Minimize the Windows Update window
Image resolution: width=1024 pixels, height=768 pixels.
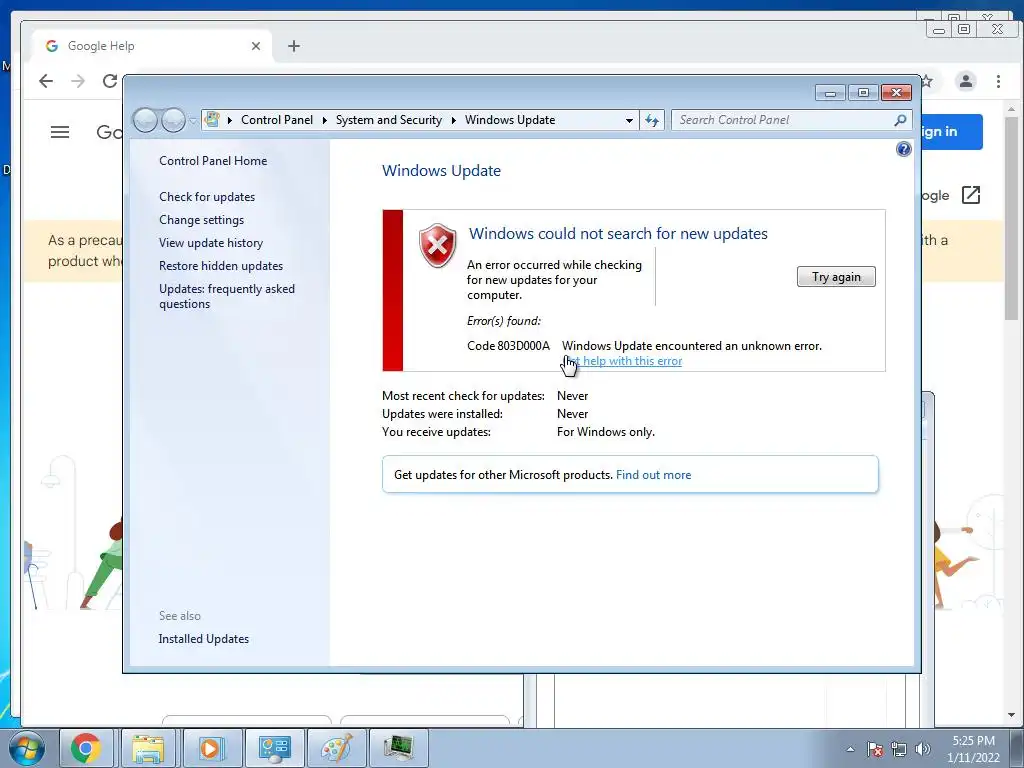(830, 93)
